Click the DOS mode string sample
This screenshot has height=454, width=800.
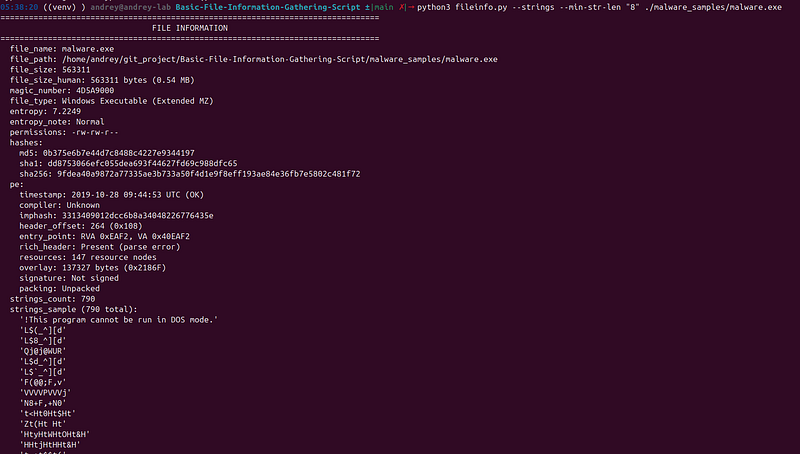118,320
